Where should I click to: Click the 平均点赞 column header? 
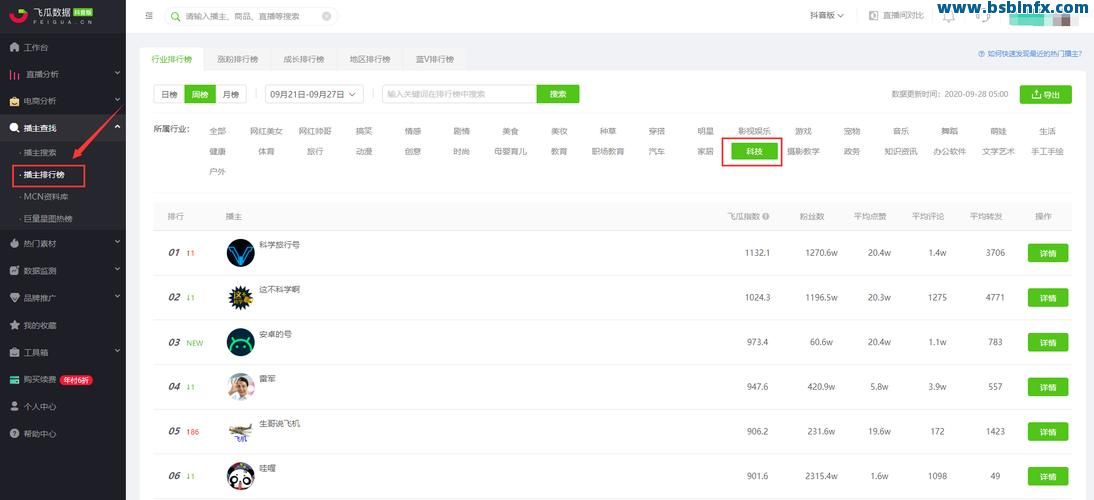870,217
